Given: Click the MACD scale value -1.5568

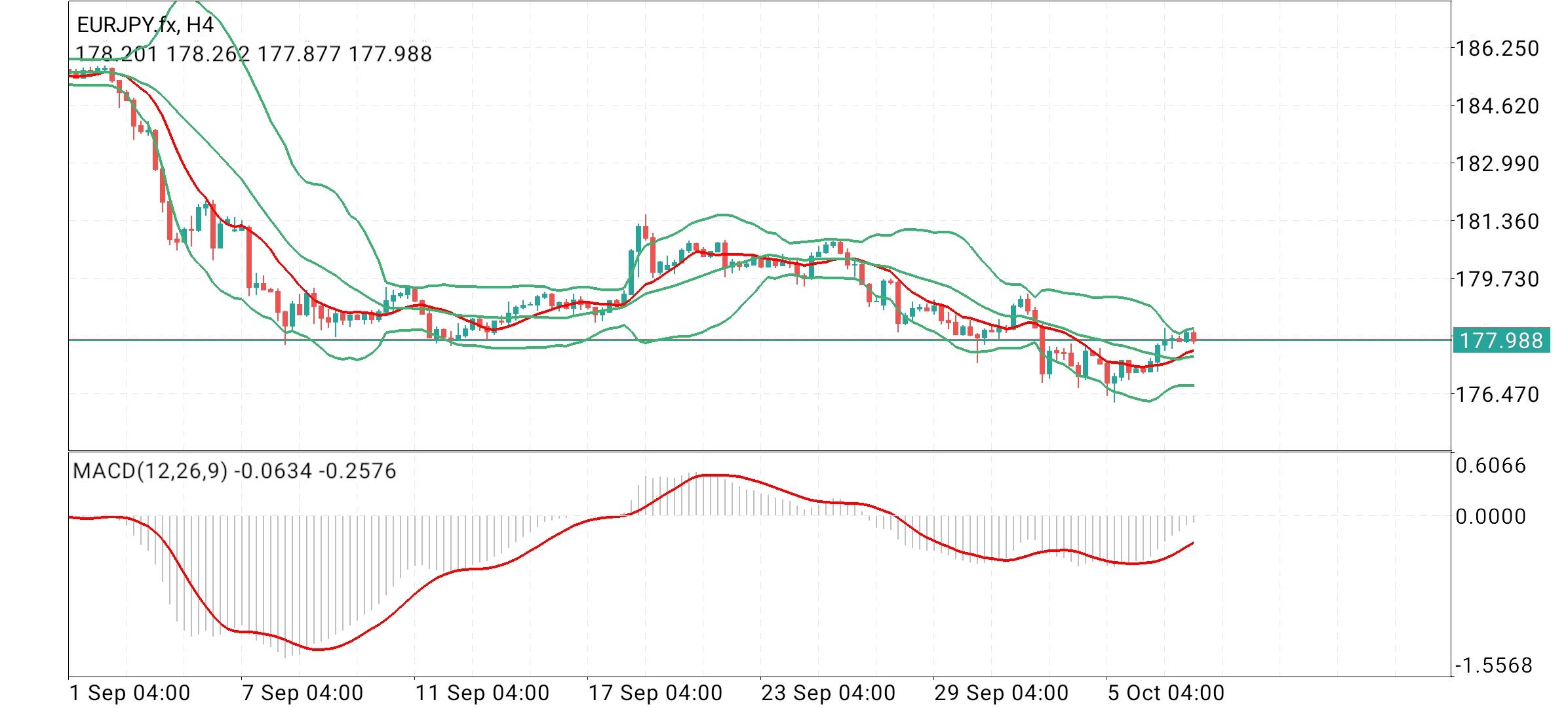Looking at the screenshot, I should pos(1493,666).
